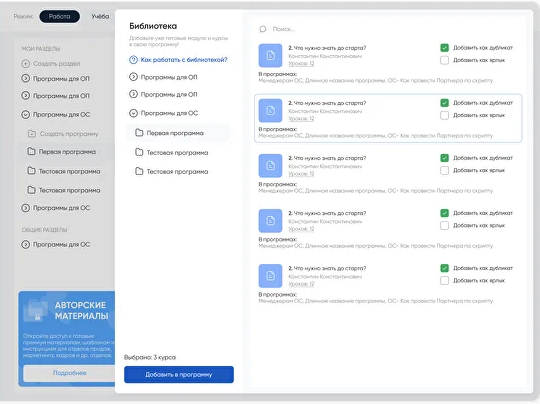540x404 pixels.
Task: Check Добавить как ярлык on the second course
Action: (x=445, y=115)
